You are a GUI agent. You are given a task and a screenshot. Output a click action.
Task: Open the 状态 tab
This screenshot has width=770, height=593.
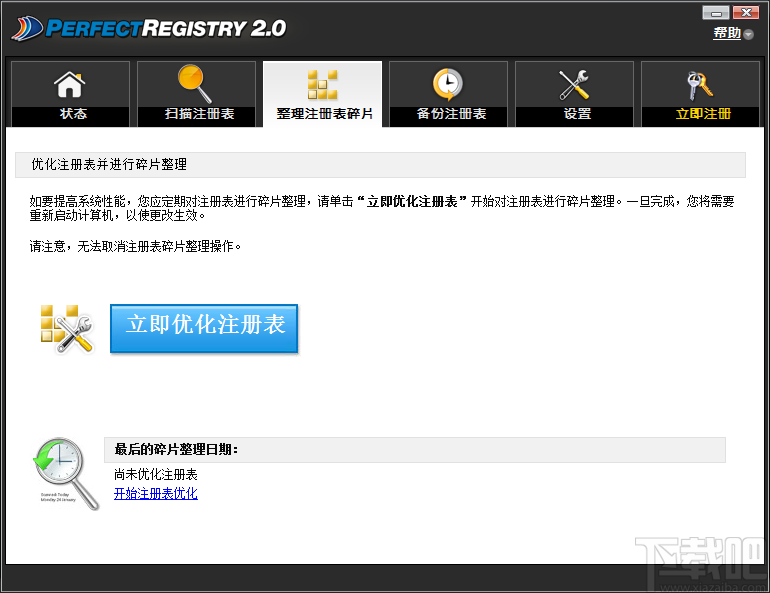point(70,94)
